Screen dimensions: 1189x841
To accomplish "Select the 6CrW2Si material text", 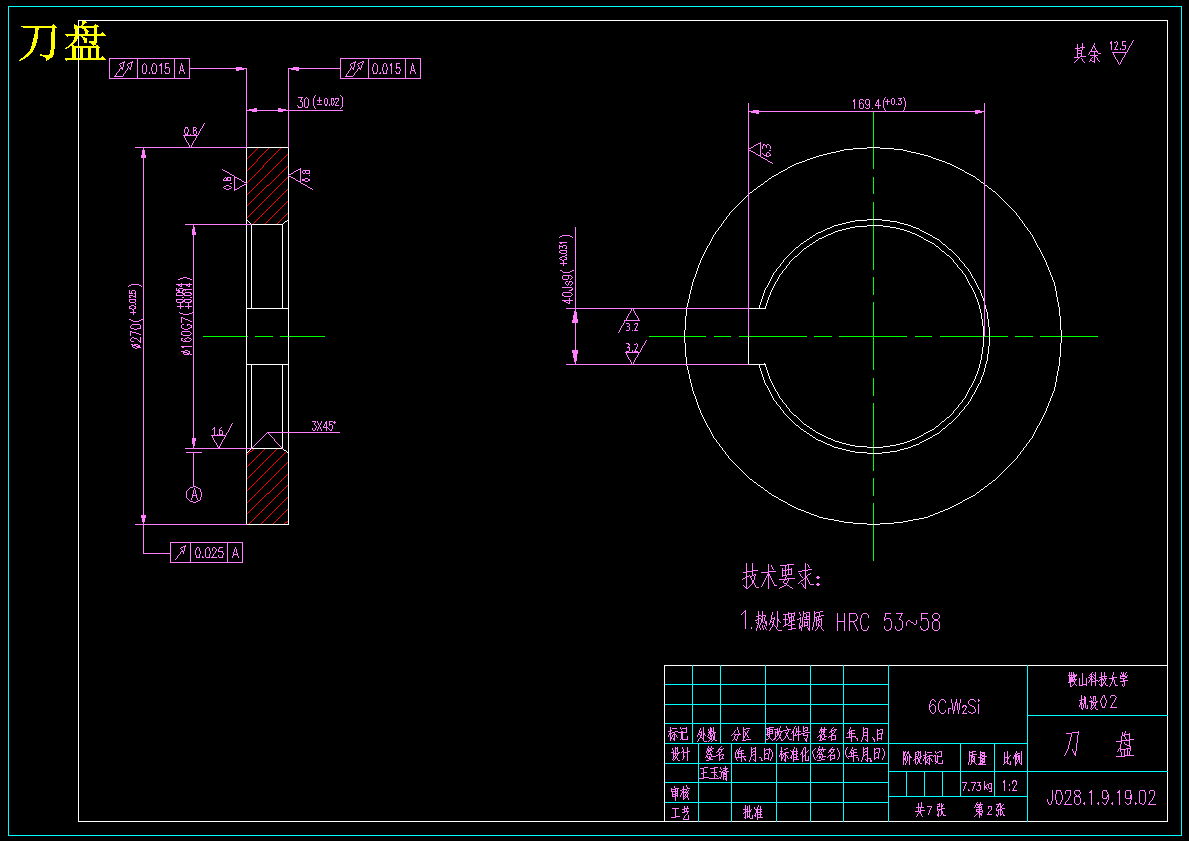I will click(954, 708).
